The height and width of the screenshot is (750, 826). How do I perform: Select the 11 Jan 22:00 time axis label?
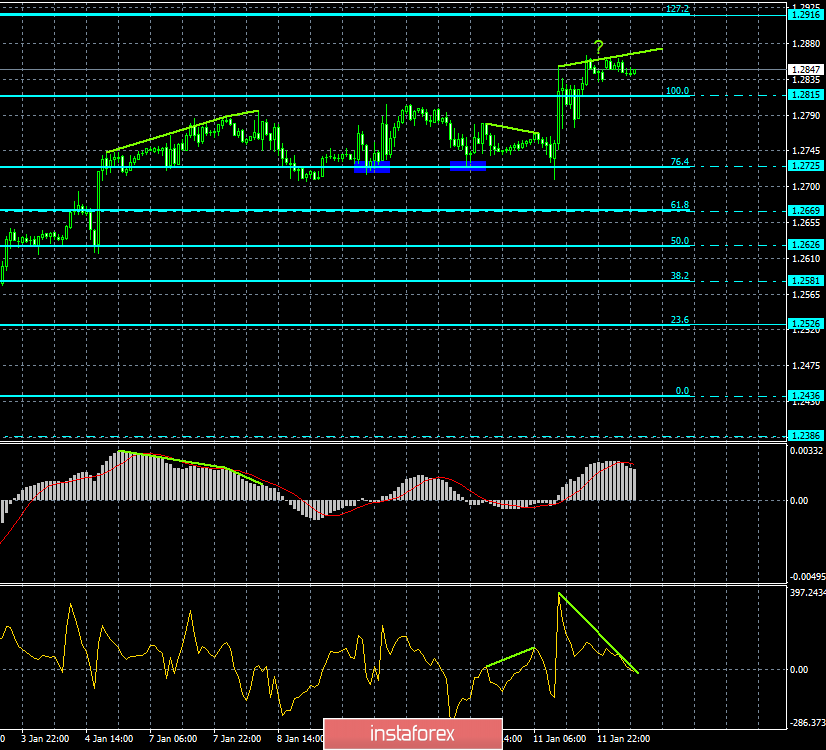tap(620, 739)
